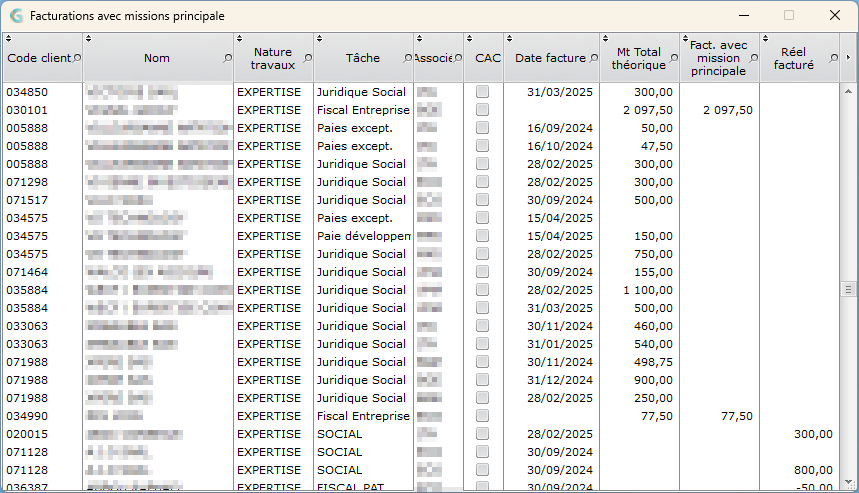This screenshot has height=493, width=859.
Task: Click the sort arrows above Nom column
Action: tap(88, 38)
